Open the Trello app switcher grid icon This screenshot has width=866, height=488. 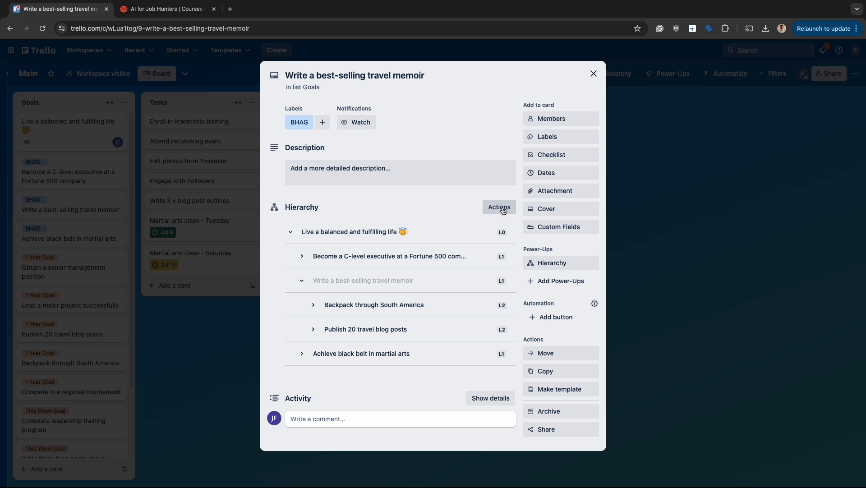pos(10,50)
